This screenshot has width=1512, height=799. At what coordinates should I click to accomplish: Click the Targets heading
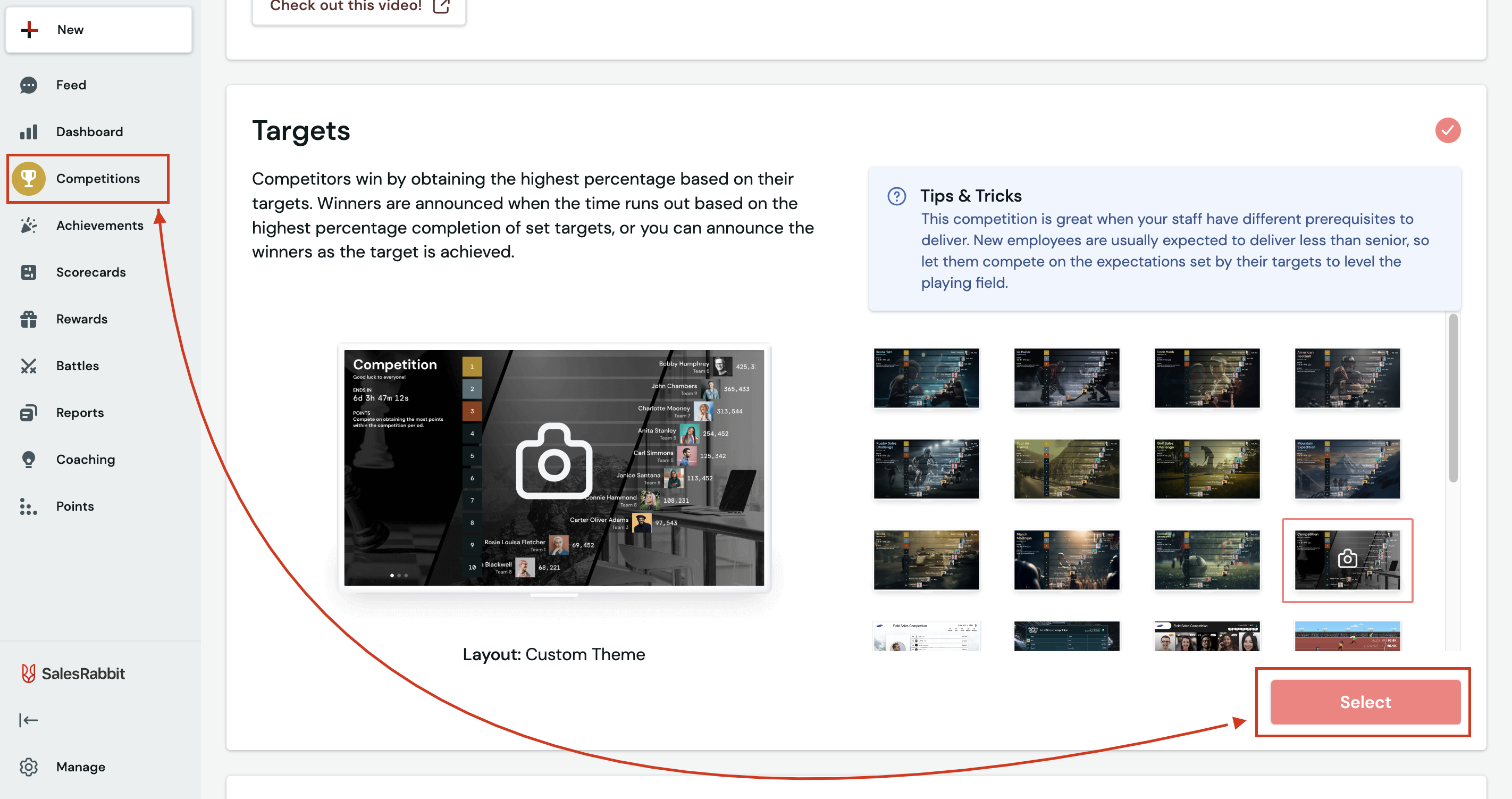[300, 130]
